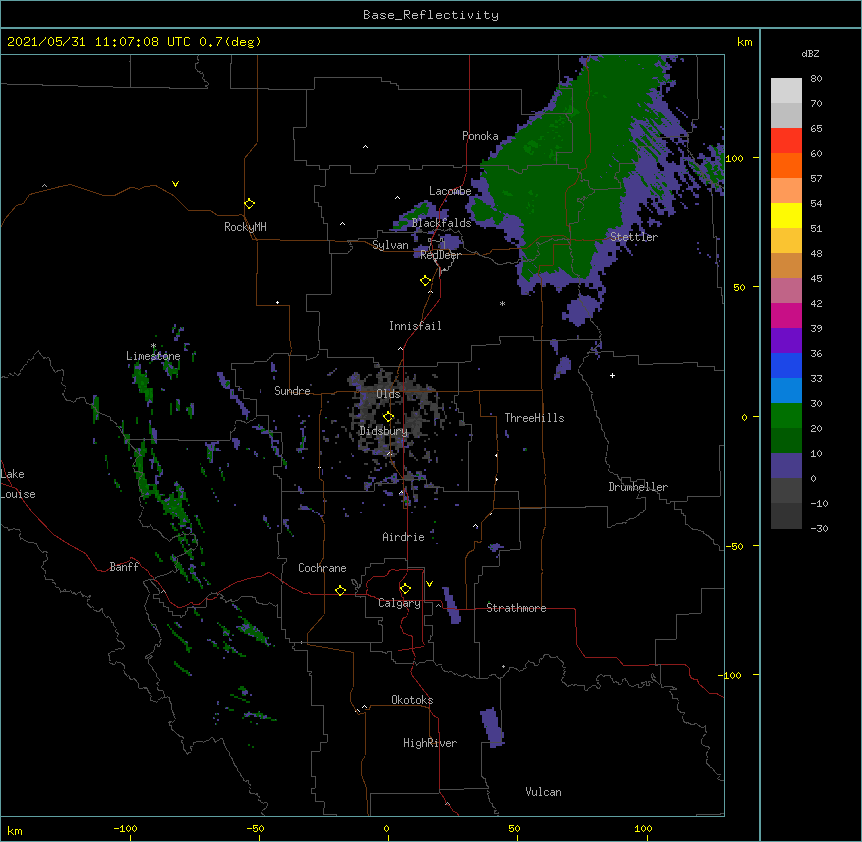862x842 pixels.
Task: Click the HighRiver city label
Action: [430, 743]
